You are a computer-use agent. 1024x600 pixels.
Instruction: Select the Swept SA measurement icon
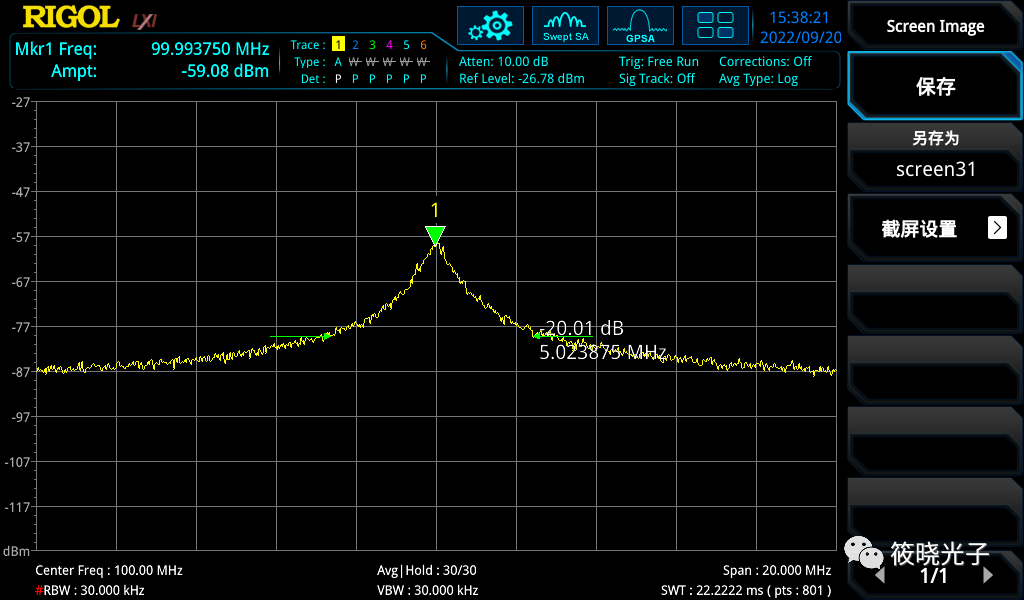(565, 25)
